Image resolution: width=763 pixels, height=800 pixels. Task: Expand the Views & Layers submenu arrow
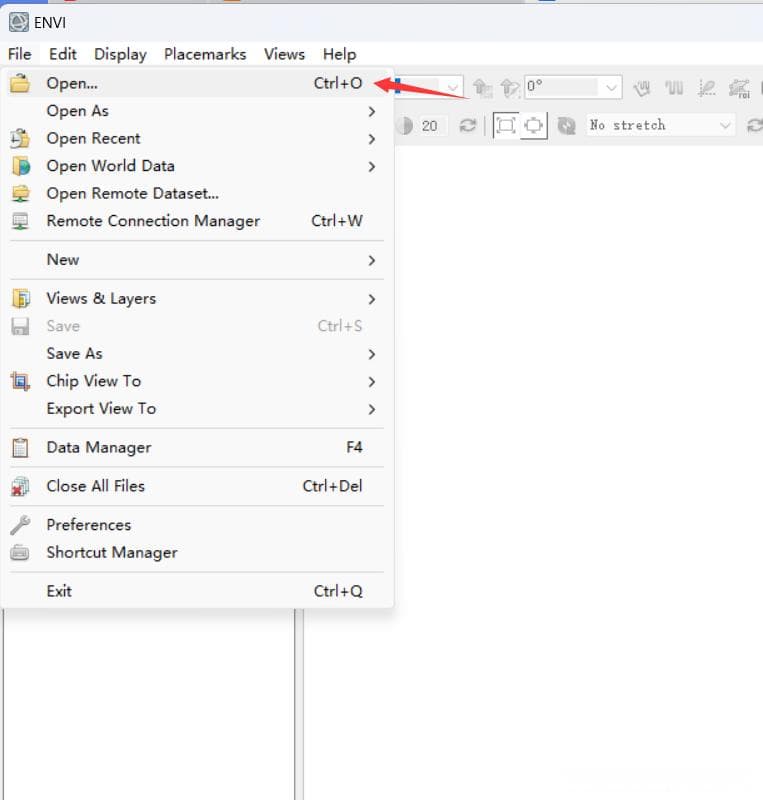(372, 299)
